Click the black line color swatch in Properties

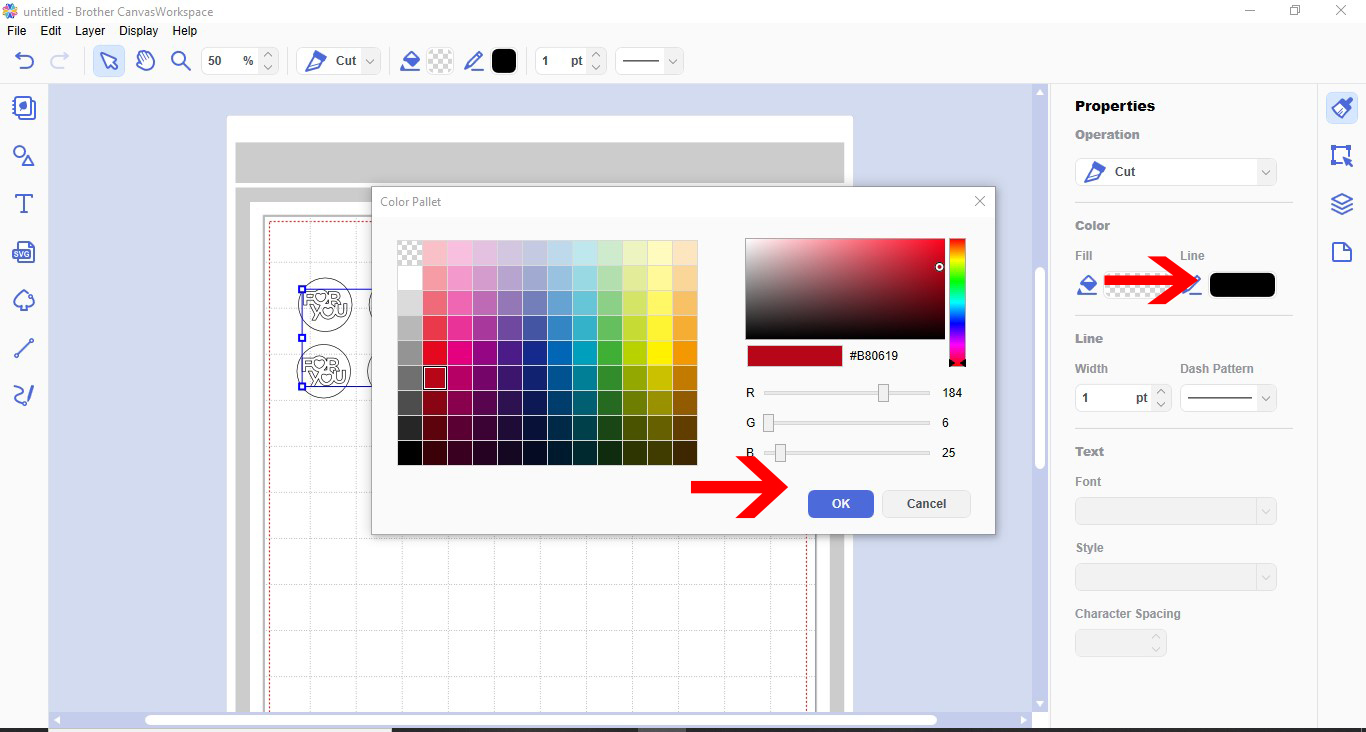tap(1242, 285)
